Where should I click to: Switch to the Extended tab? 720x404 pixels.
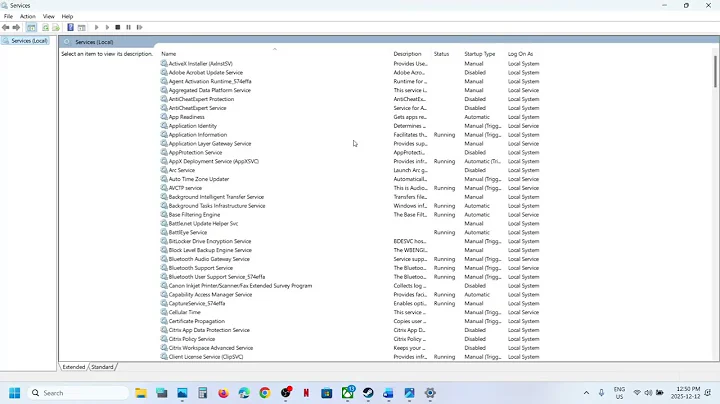pyautogui.click(x=74, y=367)
